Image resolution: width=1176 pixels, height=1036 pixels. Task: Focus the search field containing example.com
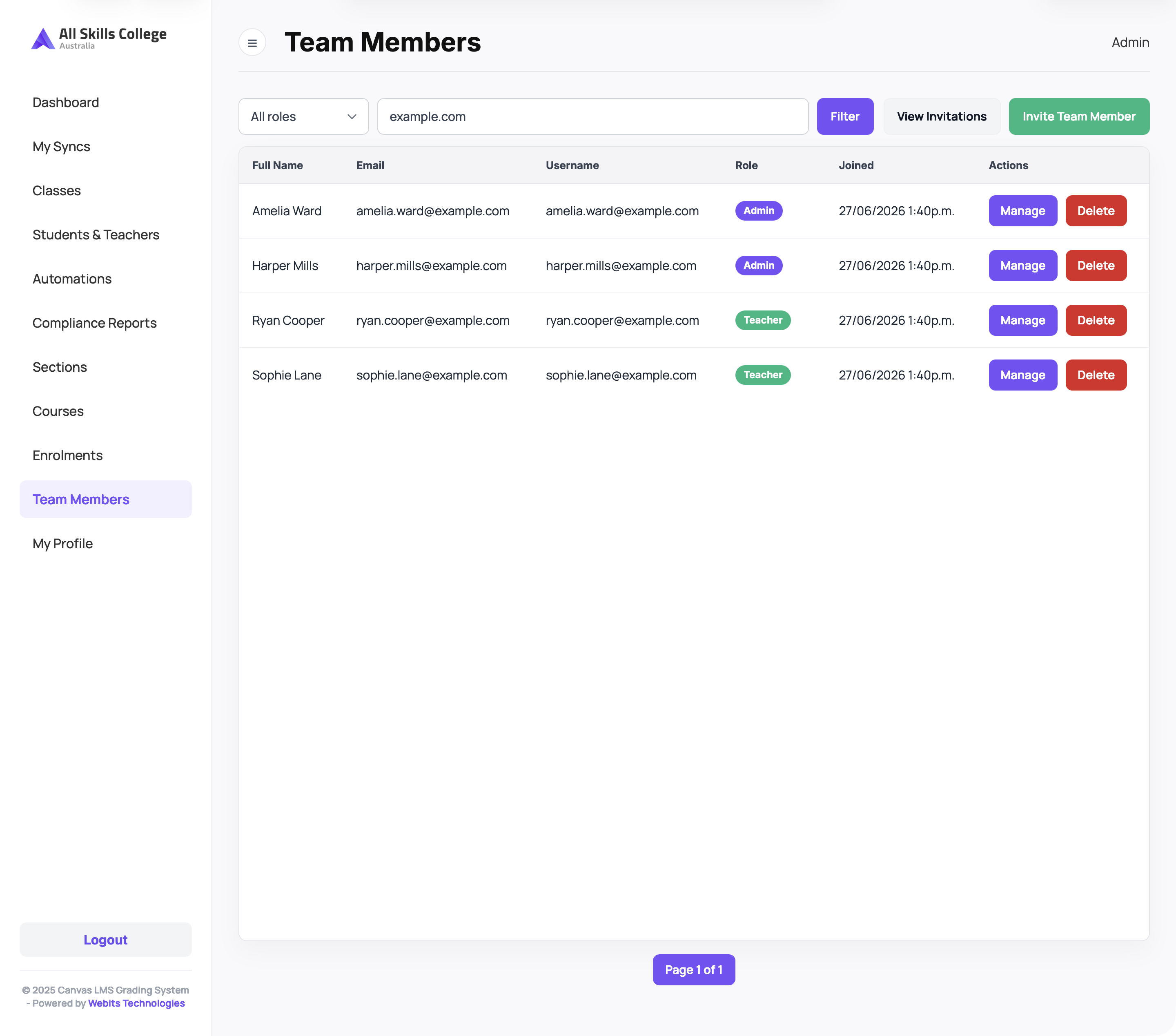click(592, 116)
